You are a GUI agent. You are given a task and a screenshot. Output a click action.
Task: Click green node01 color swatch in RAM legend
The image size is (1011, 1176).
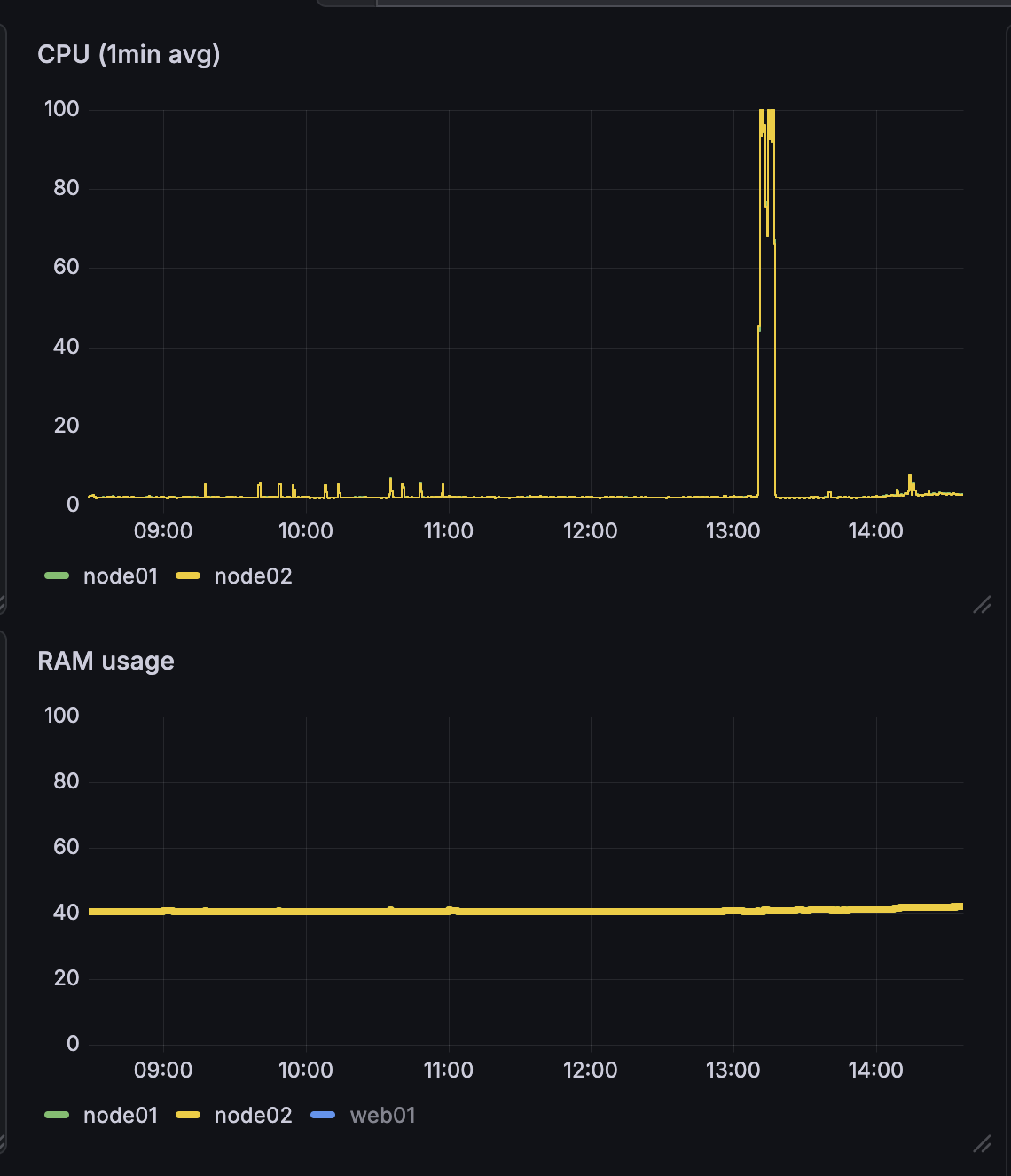point(57,1116)
